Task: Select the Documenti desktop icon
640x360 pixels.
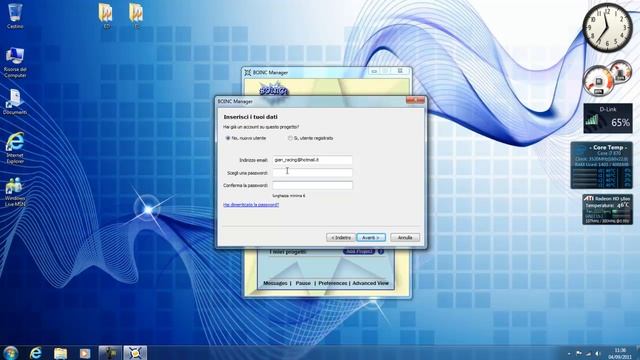Action: (15, 102)
